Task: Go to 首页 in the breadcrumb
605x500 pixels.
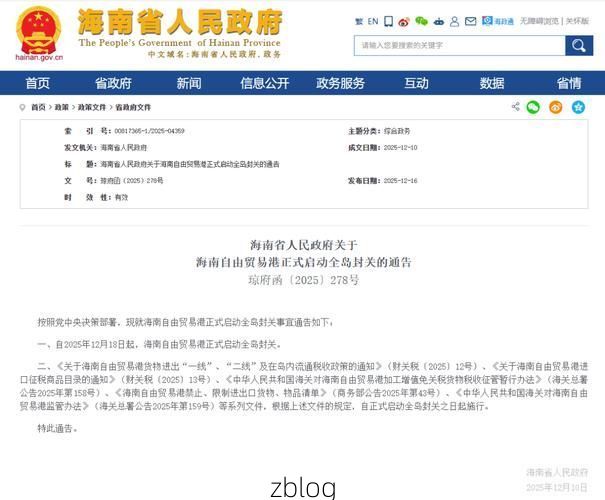Action: pyautogui.click(x=38, y=107)
